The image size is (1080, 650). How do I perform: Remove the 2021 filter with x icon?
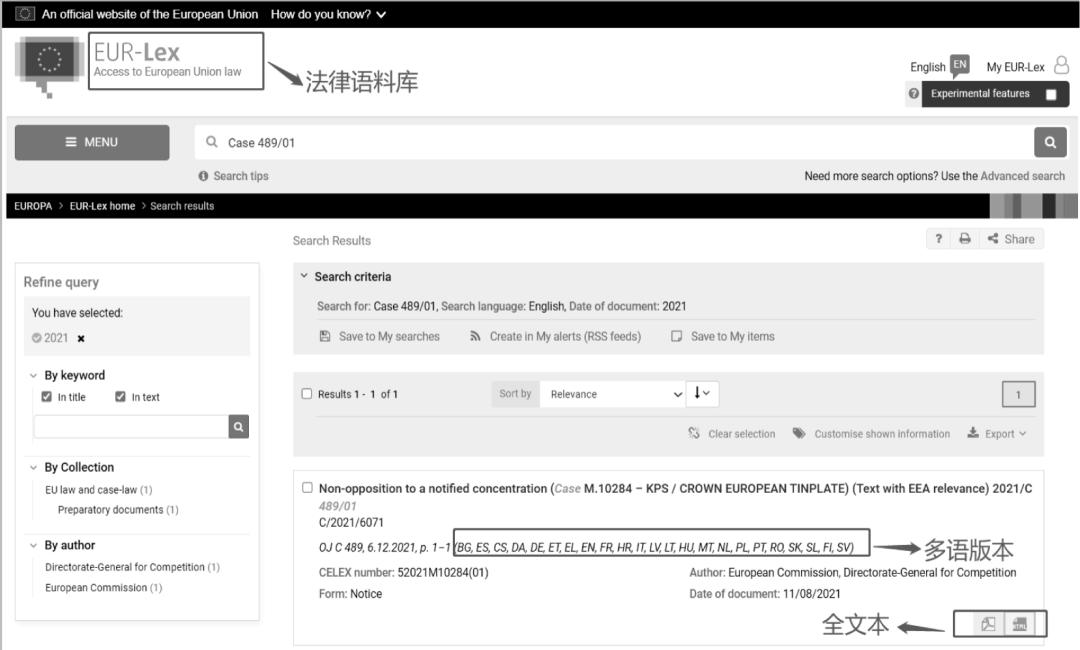coord(81,338)
